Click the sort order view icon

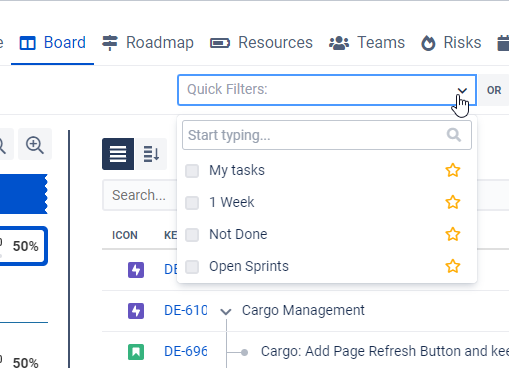coord(151,154)
